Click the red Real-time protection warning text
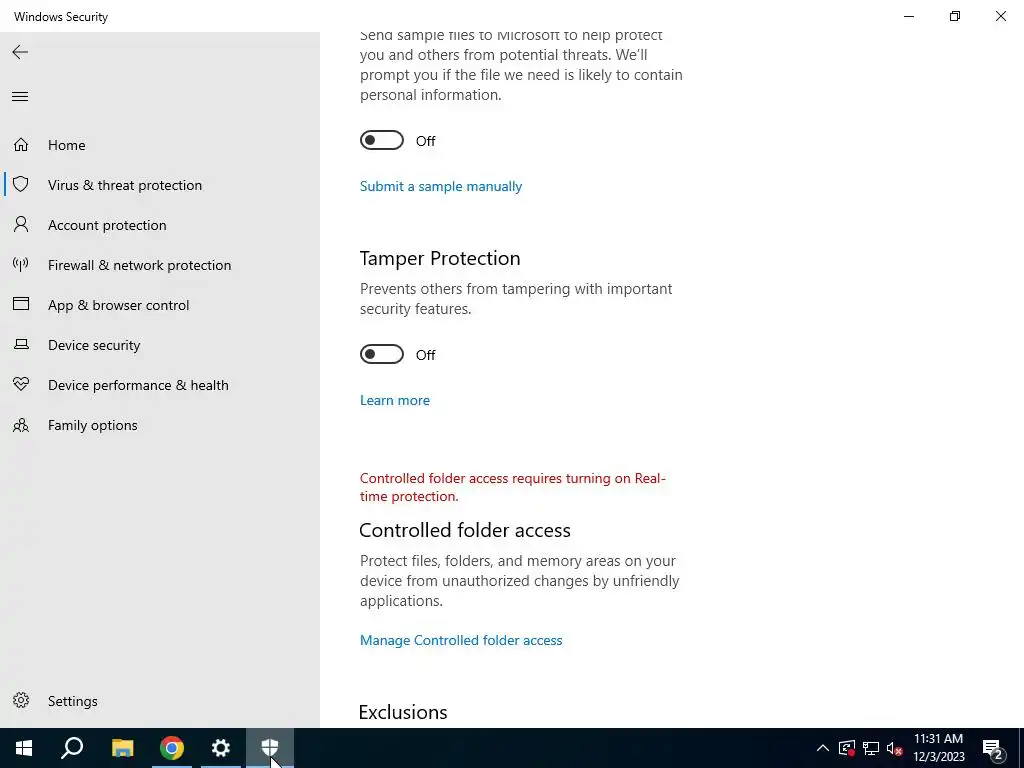The width and height of the screenshot is (1024, 768). [x=513, y=487]
